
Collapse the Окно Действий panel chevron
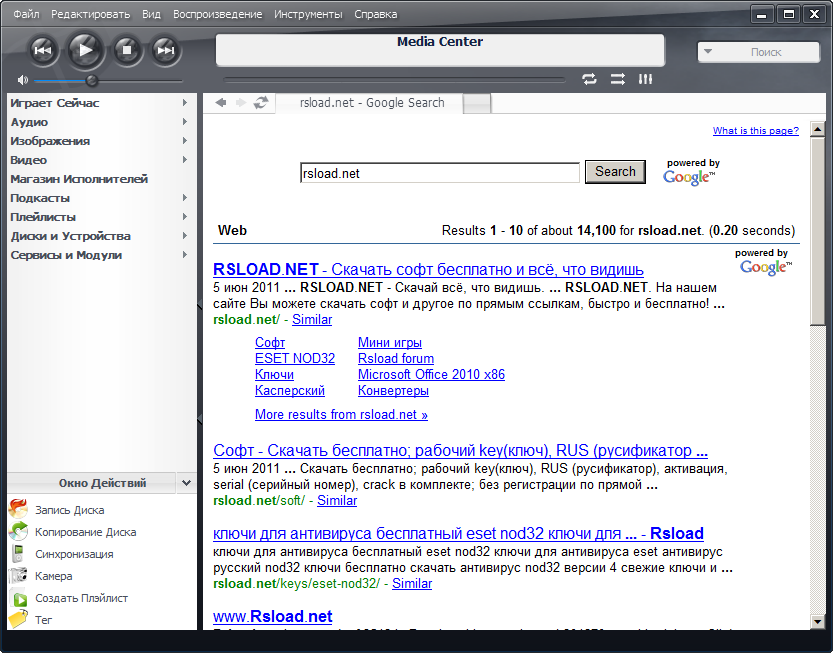(x=186, y=483)
